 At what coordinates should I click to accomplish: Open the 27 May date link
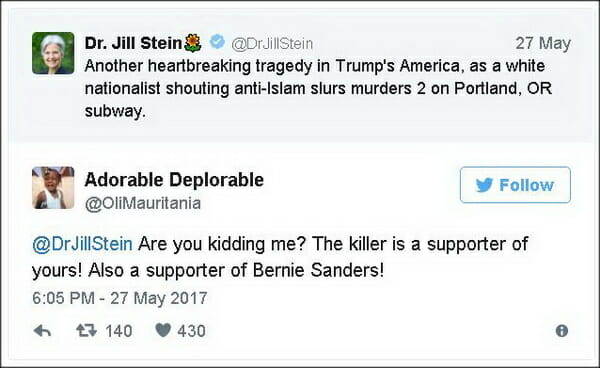tap(543, 43)
